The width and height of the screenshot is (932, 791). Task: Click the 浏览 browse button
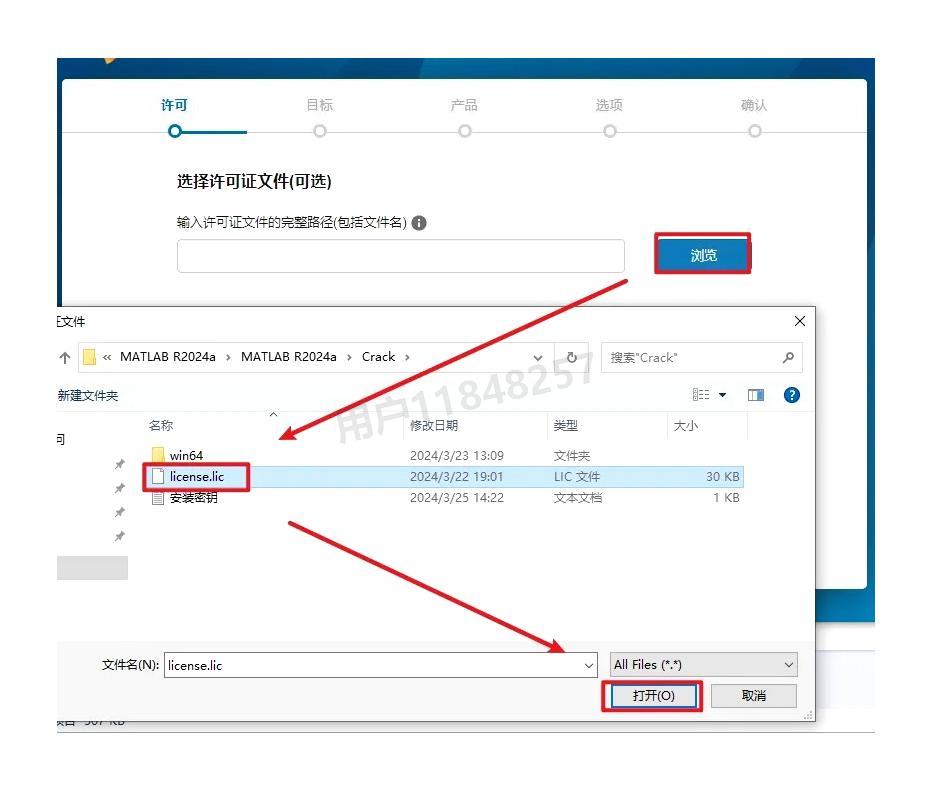(x=703, y=255)
